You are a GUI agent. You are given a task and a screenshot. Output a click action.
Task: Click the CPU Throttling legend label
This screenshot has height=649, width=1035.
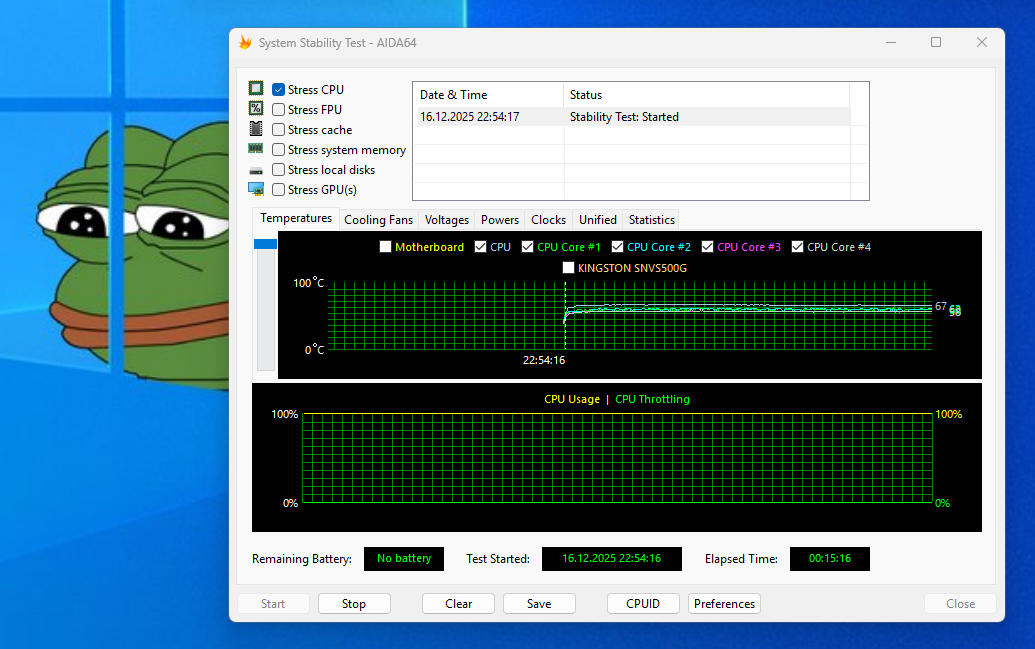click(652, 399)
